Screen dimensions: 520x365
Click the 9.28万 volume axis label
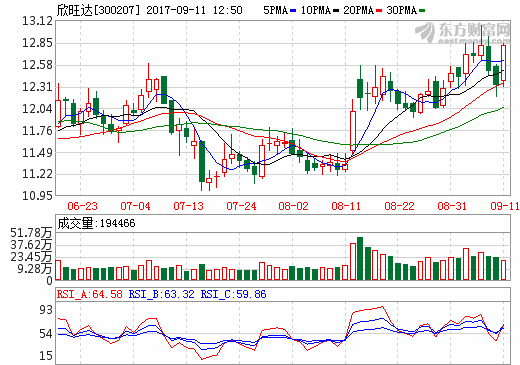35,269
